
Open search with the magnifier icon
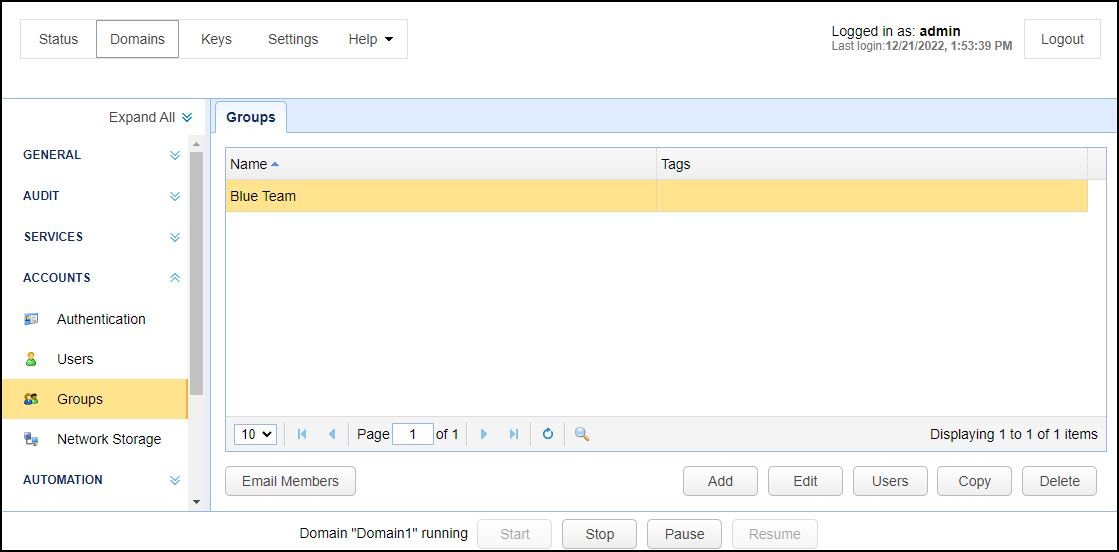pyautogui.click(x=582, y=434)
